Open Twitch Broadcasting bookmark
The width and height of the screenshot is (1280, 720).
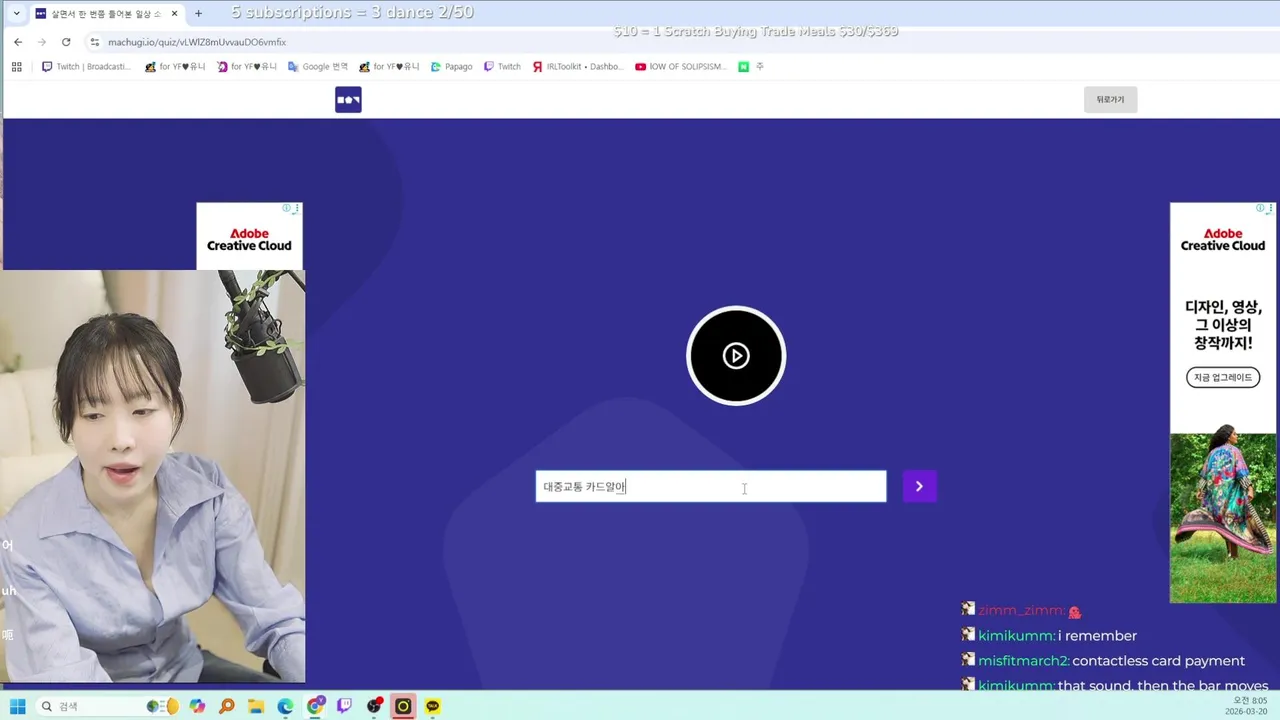86,67
